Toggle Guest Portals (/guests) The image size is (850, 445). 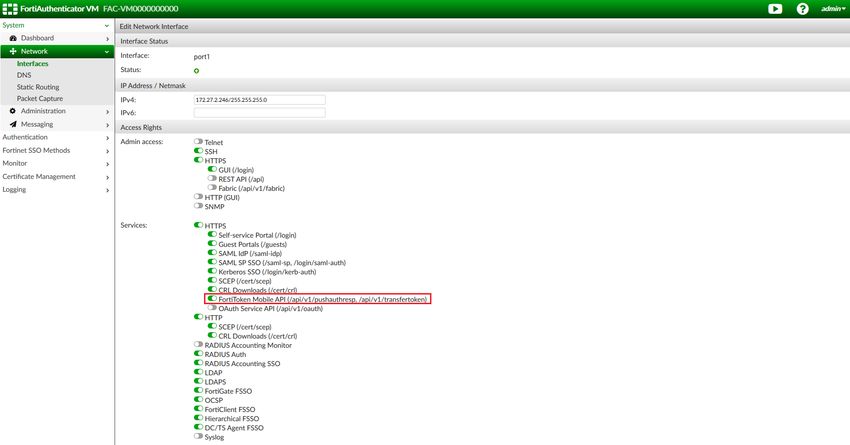[x=212, y=243]
